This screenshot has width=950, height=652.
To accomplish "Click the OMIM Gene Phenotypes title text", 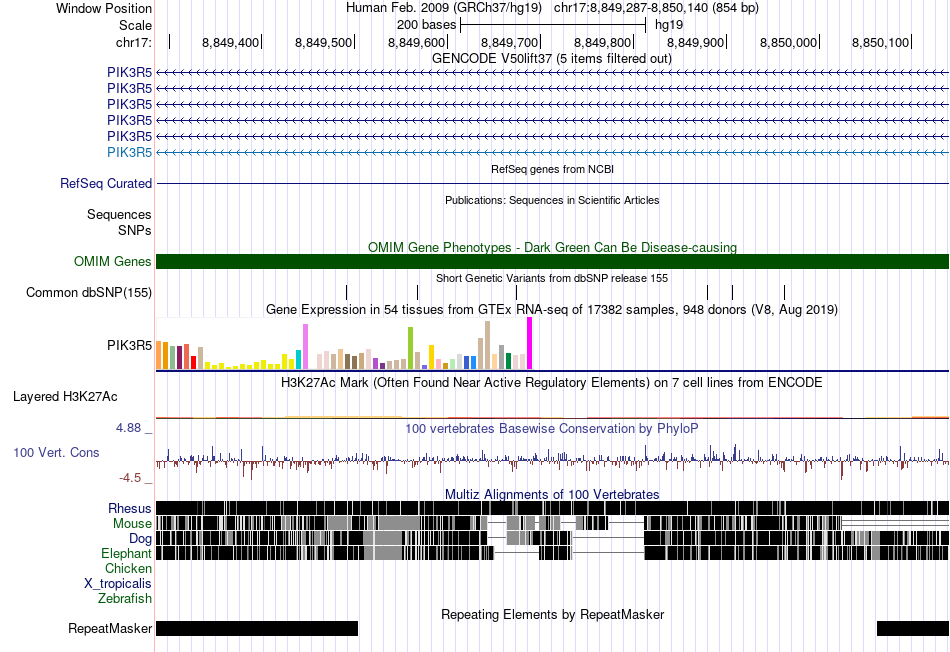I will (x=552, y=247).
